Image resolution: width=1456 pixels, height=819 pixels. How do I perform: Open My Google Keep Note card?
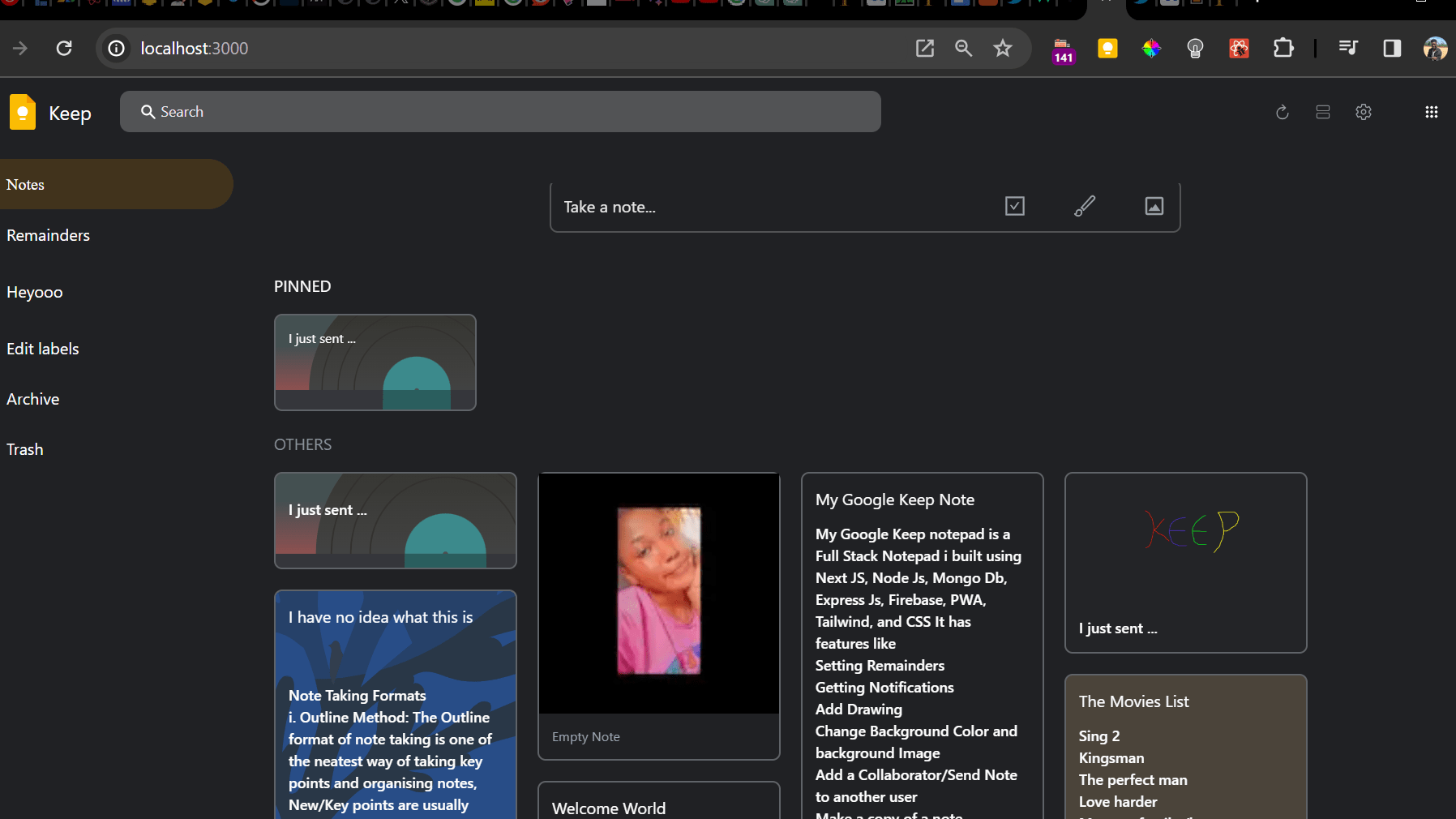pyautogui.click(x=923, y=645)
